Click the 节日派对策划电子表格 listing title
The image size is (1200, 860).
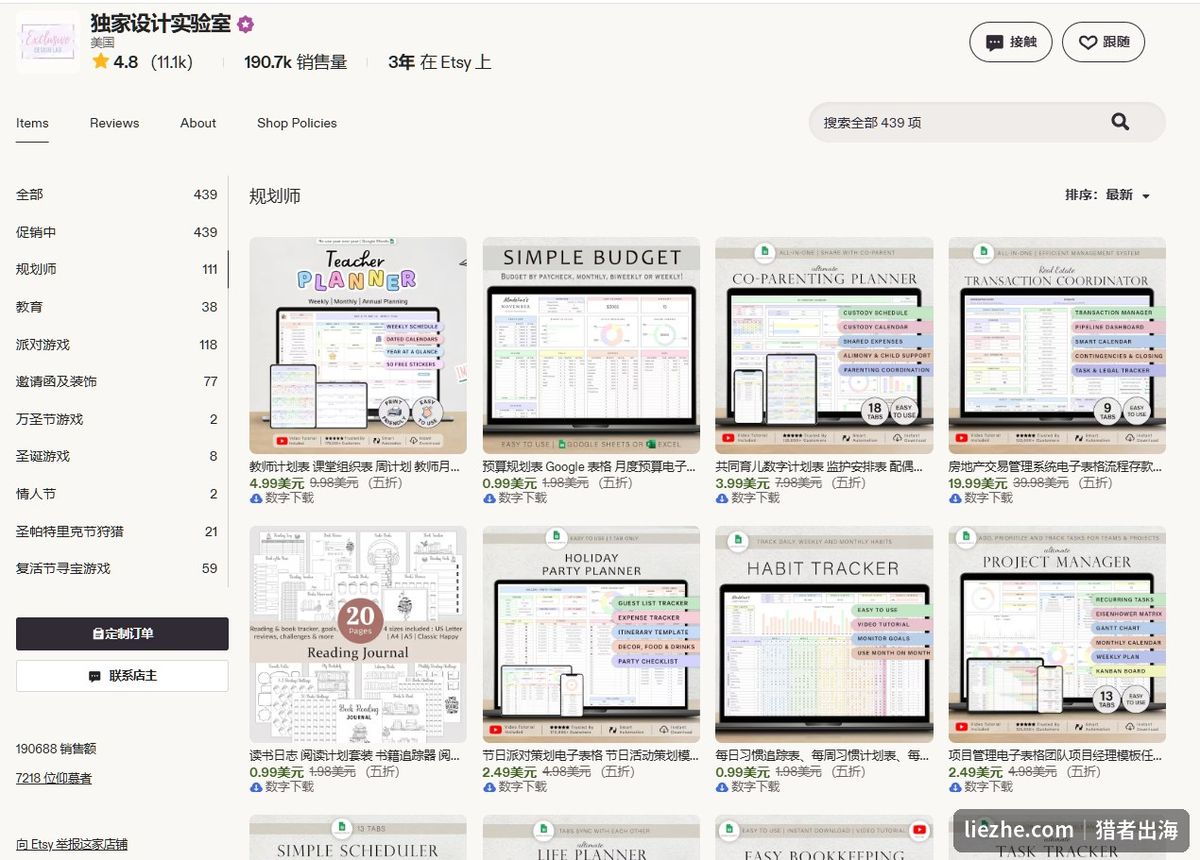tap(591, 756)
